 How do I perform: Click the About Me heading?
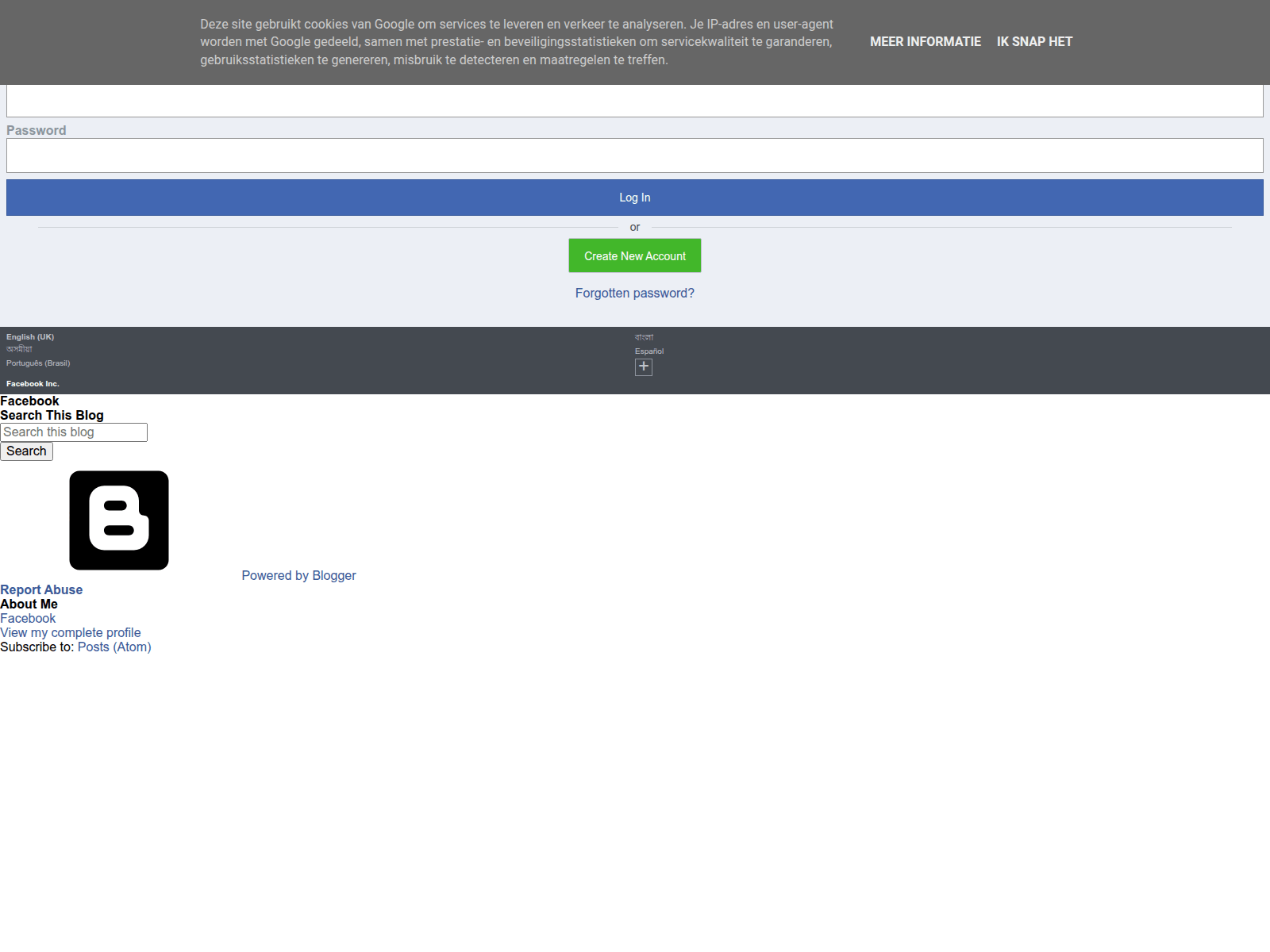(29, 604)
